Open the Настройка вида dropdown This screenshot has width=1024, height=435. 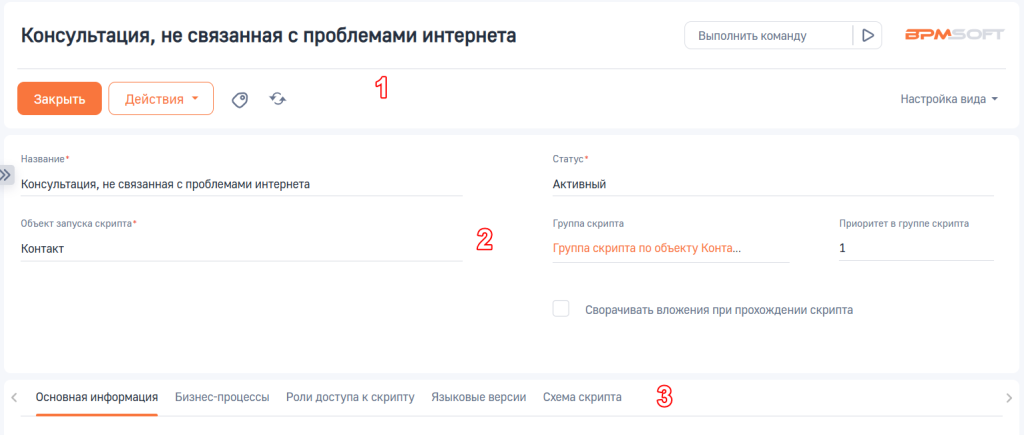click(950, 99)
